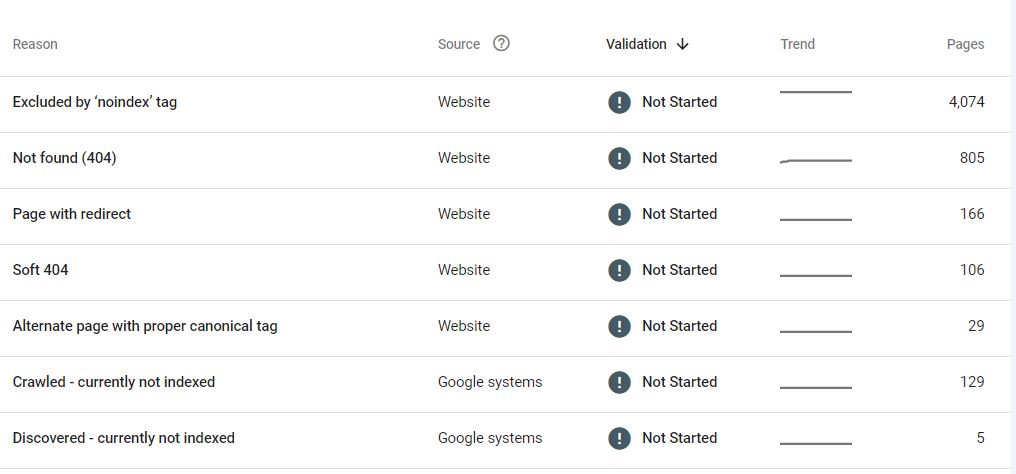The height and width of the screenshot is (474, 1016).
Task: Select the Not Started icon for noindex row
Action: coord(619,102)
